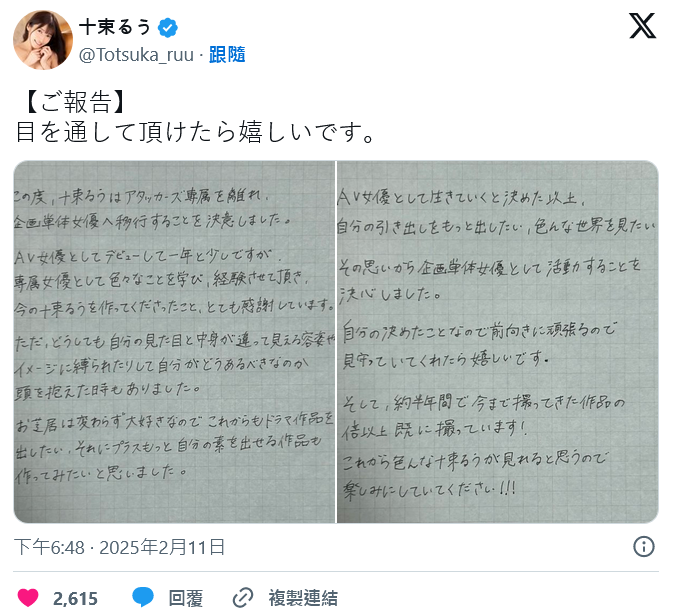676x616 pixels.
Task: Open the right handwritten letter image
Action: click(x=498, y=342)
